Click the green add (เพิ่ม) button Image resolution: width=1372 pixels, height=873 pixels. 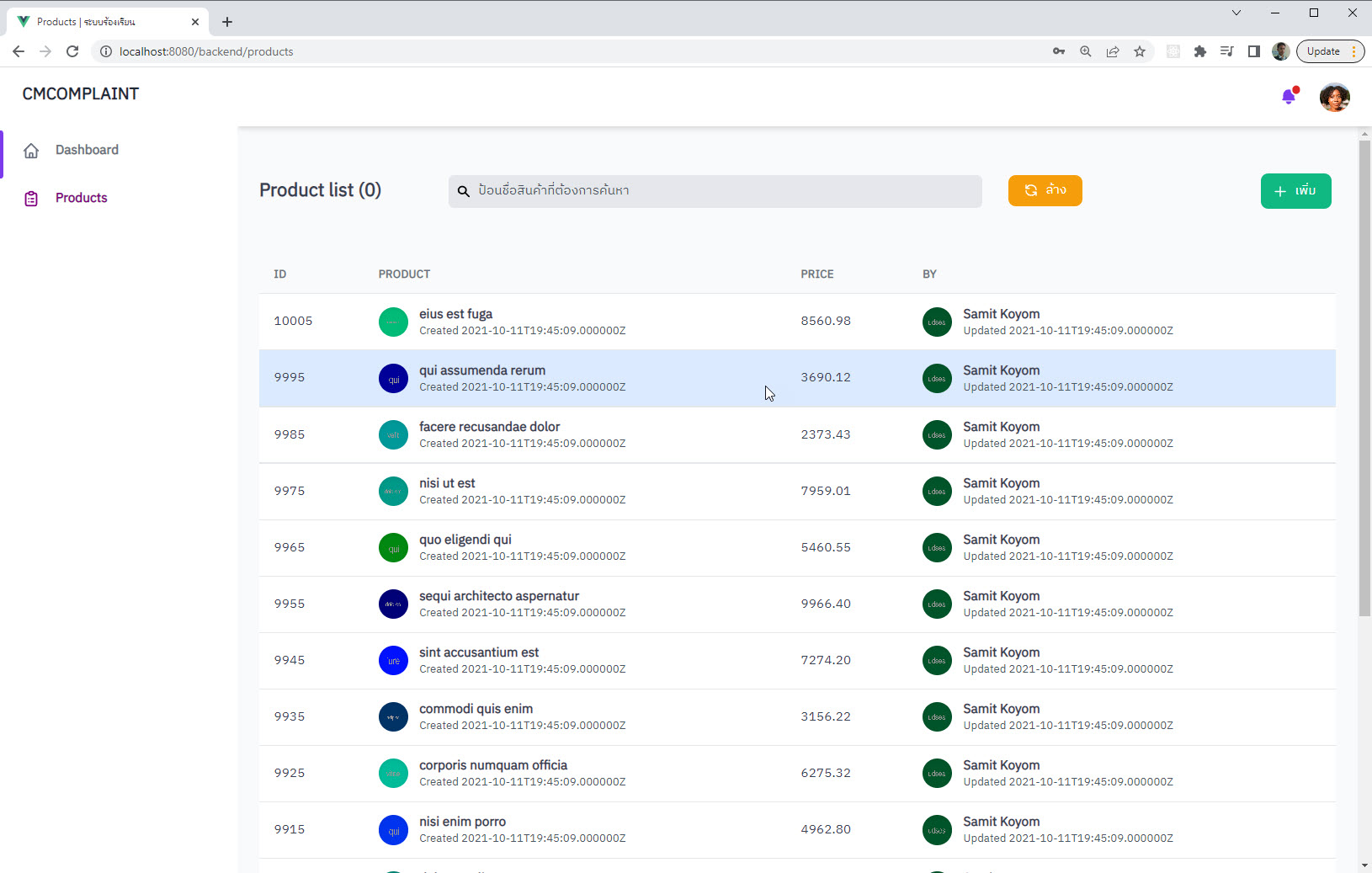coord(1295,191)
